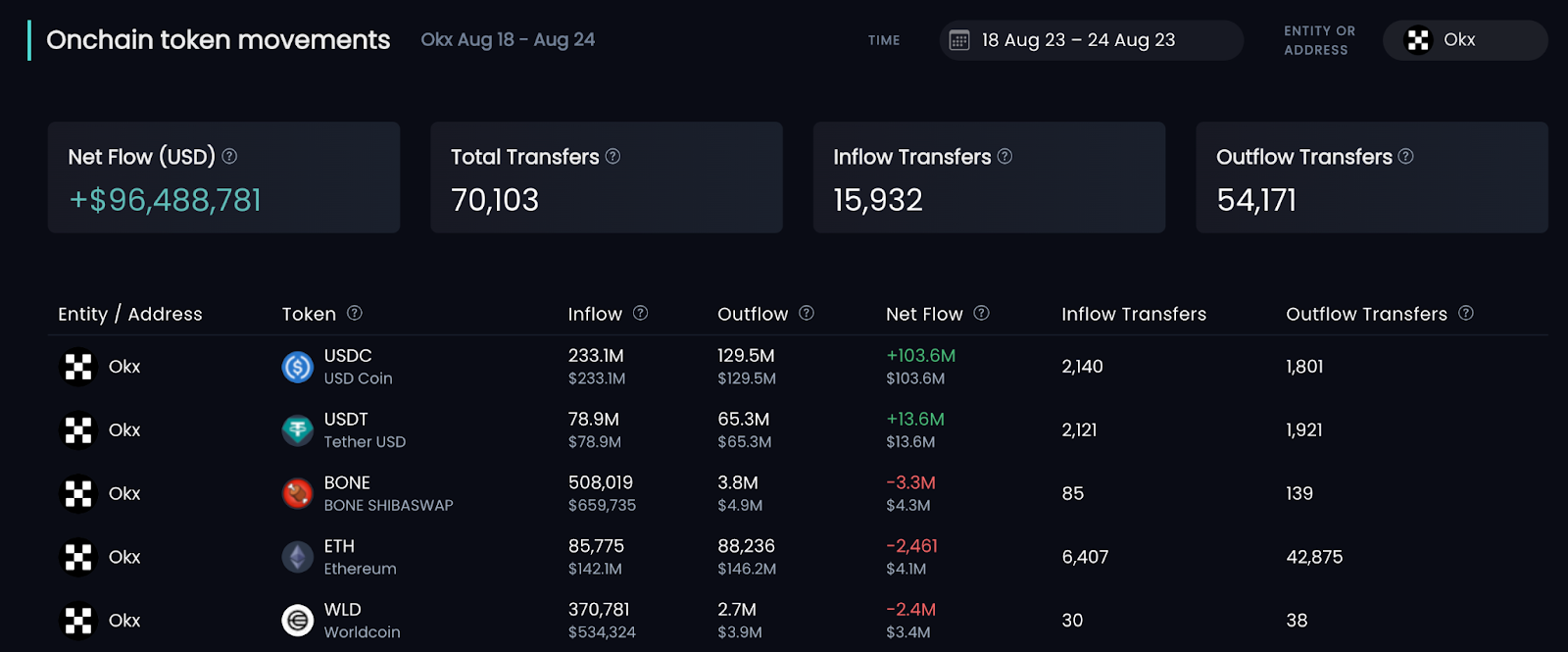Click the Net Flow column help icon
1568x652 pixels.
coord(981,313)
